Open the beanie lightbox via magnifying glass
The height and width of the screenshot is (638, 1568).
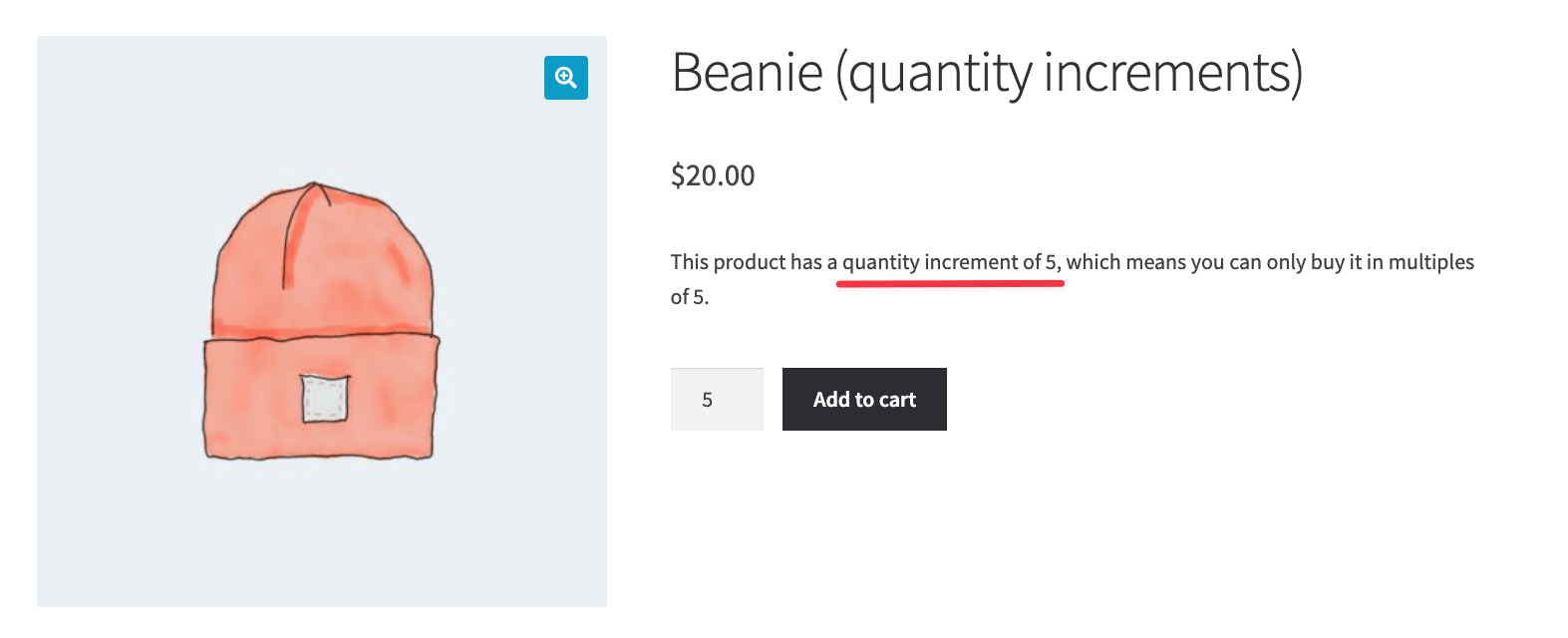[565, 78]
